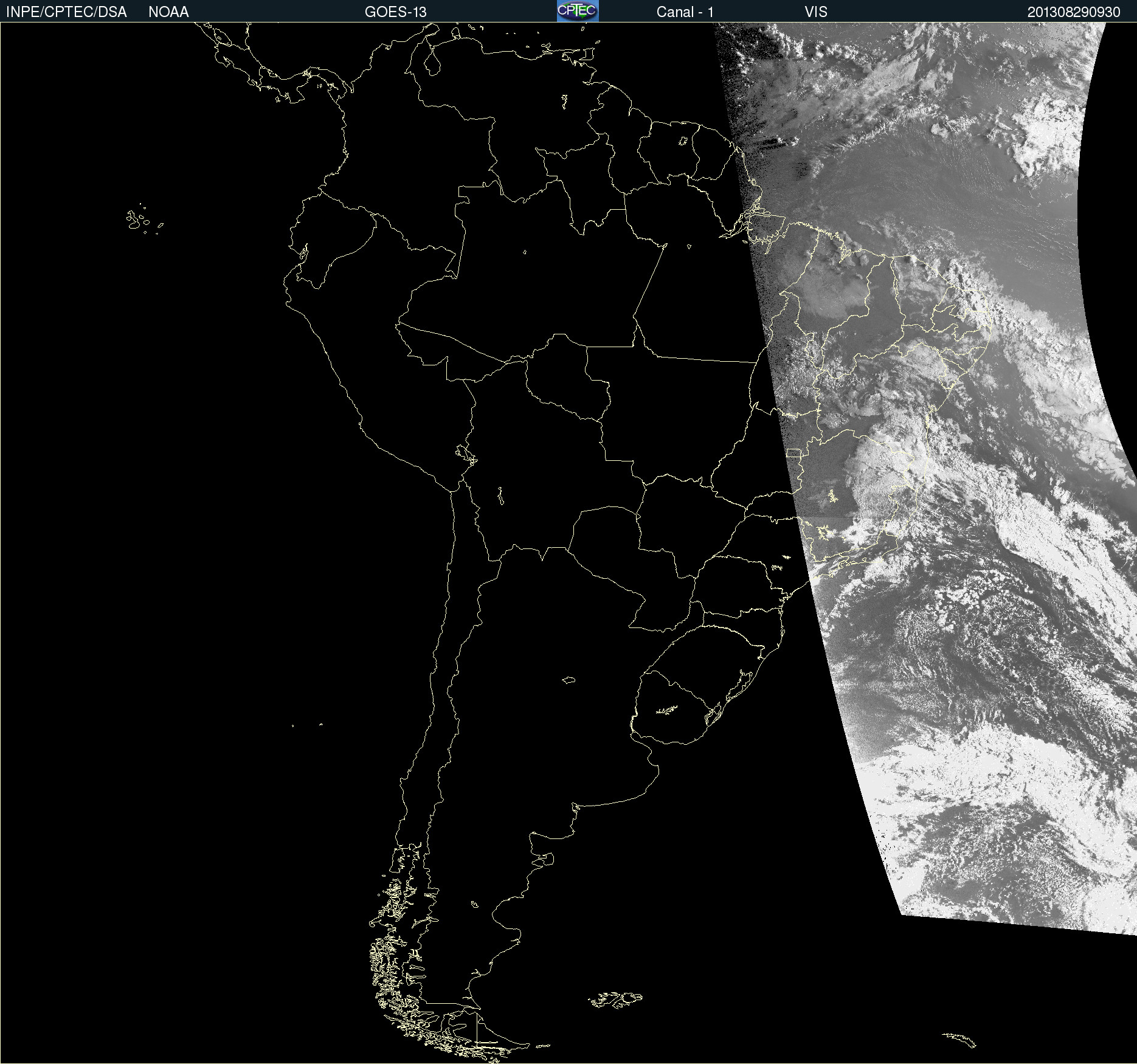This screenshot has width=1137, height=1064.
Task: Click the 'Canal - 1' channel label
Action: point(685,12)
